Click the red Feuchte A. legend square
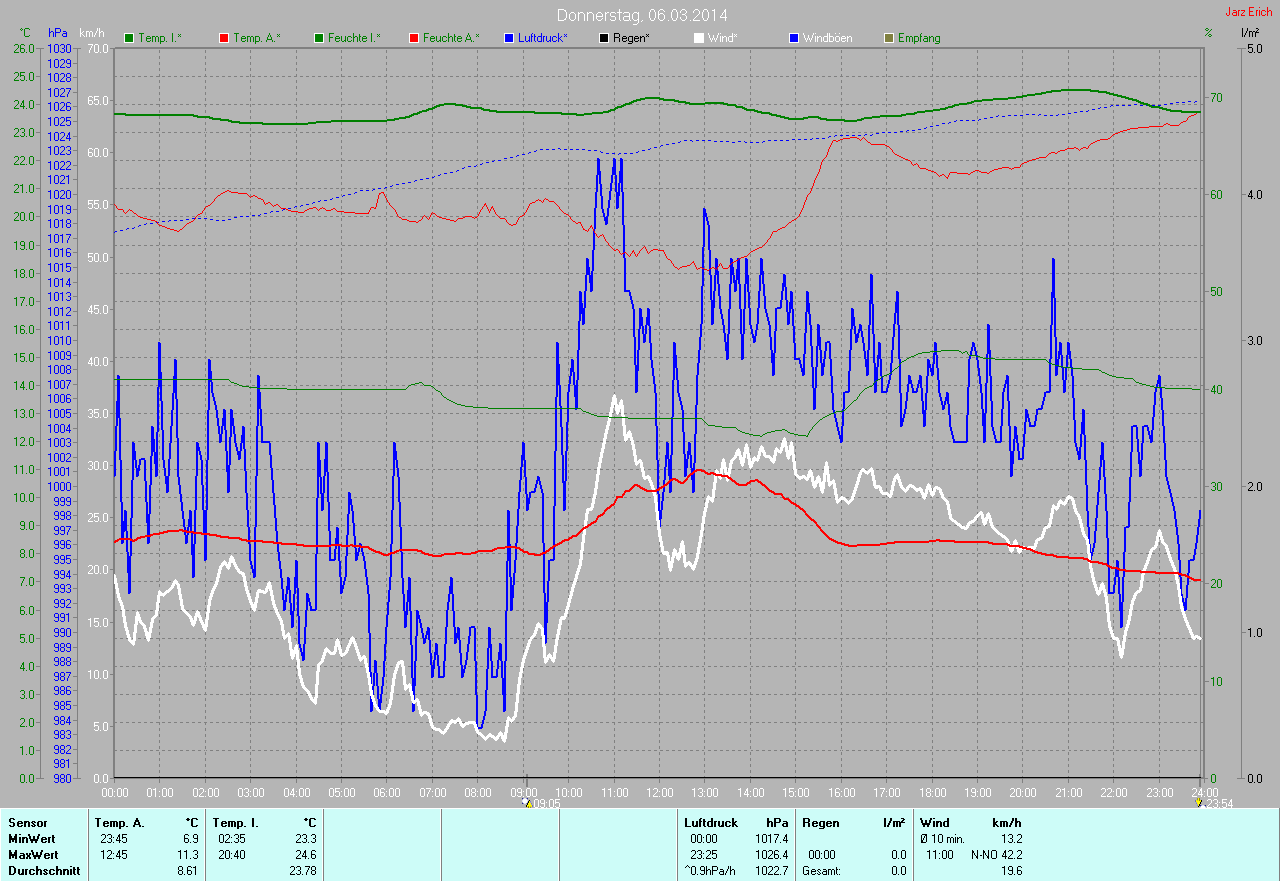Image resolution: width=1280 pixels, height=881 pixels. (x=413, y=38)
